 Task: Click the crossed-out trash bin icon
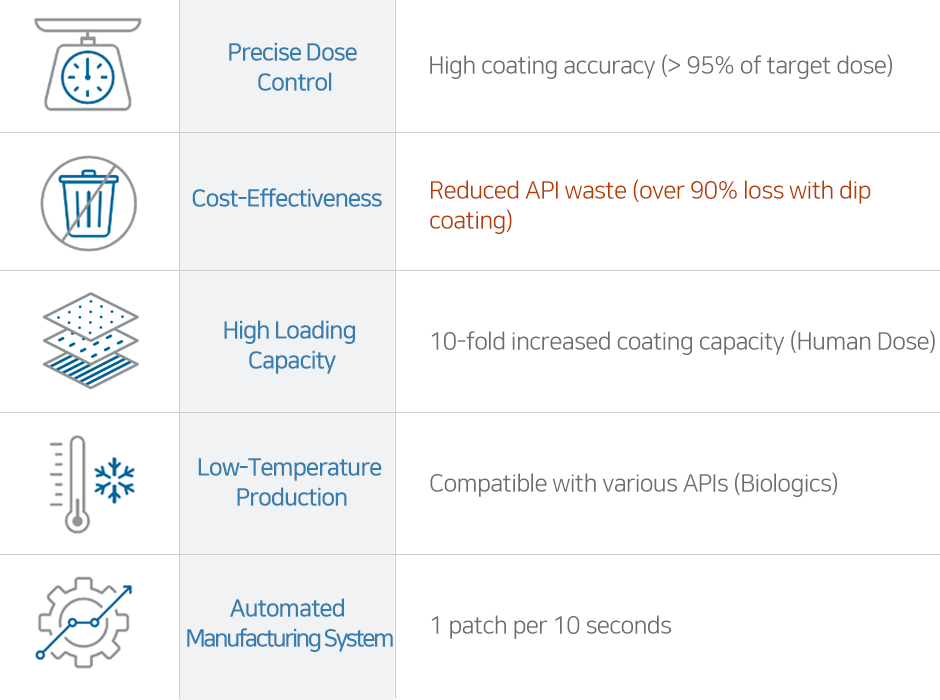coord(88,203)
